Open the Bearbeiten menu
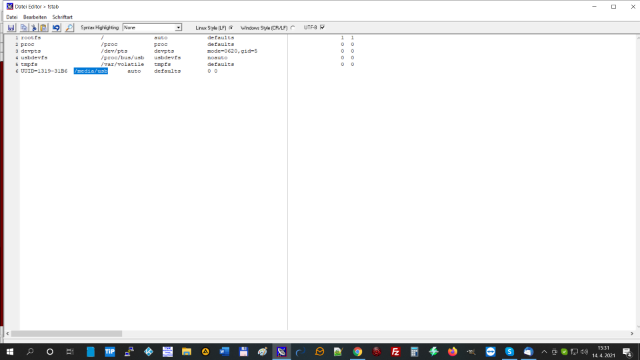Screen dimensions: 640x360 (x=35, y=17)
